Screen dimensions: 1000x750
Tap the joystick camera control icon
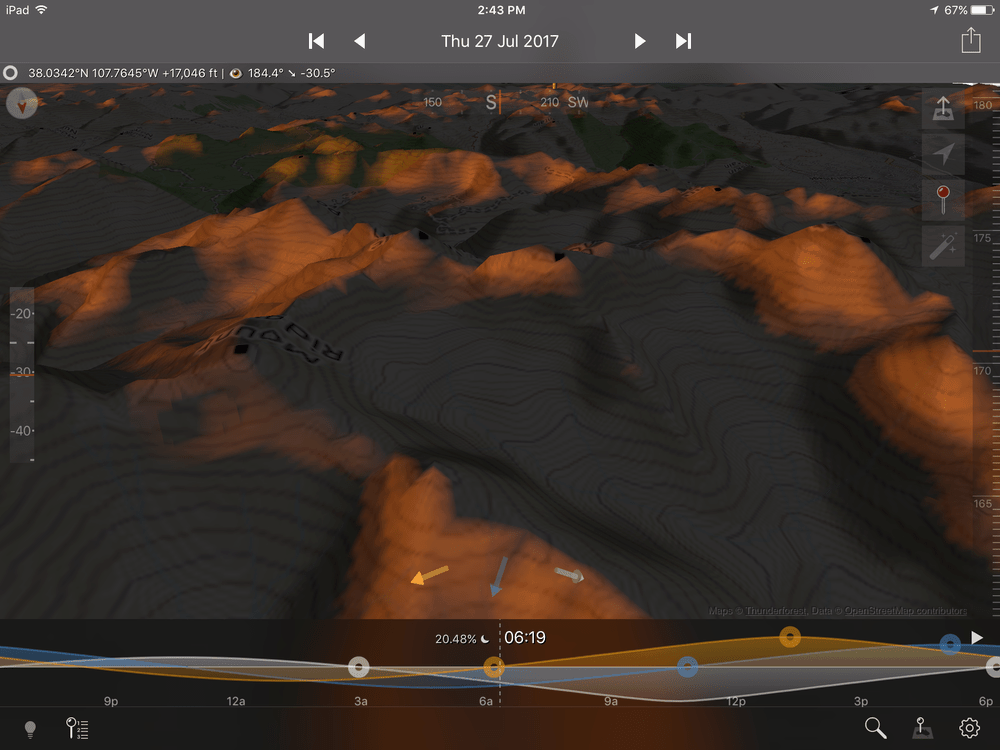(922, 729)
